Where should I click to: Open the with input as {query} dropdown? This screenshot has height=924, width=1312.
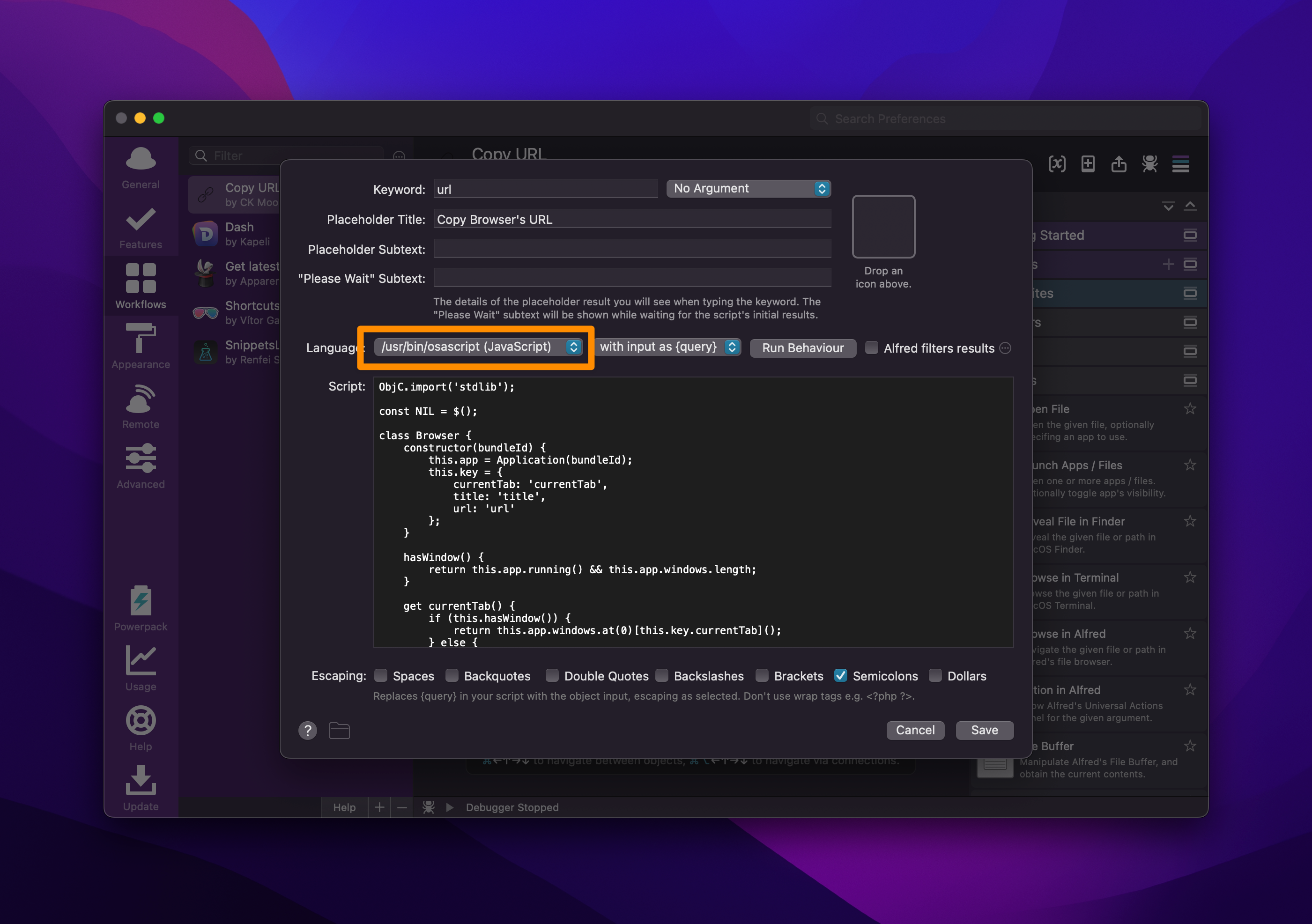pos(667,347)
